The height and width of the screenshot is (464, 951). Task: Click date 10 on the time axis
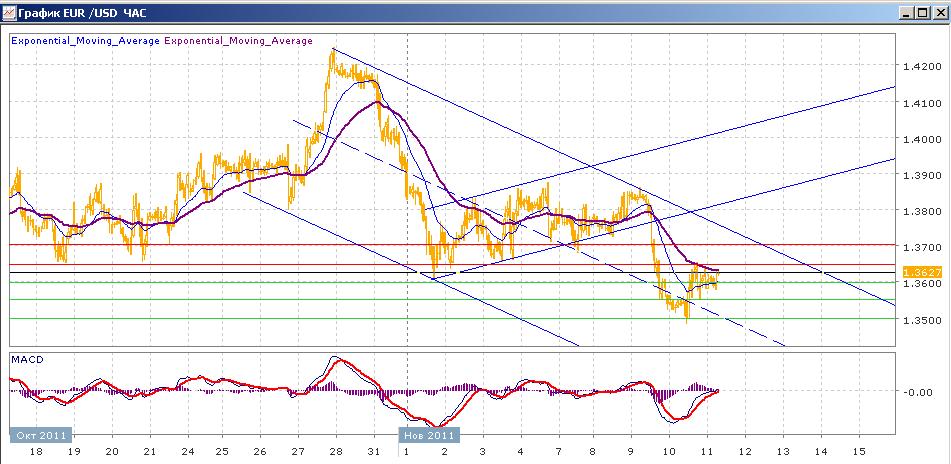coord(669,452)
